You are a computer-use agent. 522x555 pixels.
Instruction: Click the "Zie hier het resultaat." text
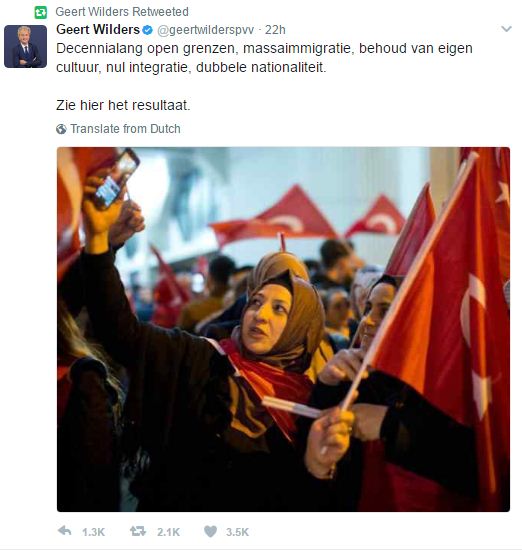click(x=123, y=105)
